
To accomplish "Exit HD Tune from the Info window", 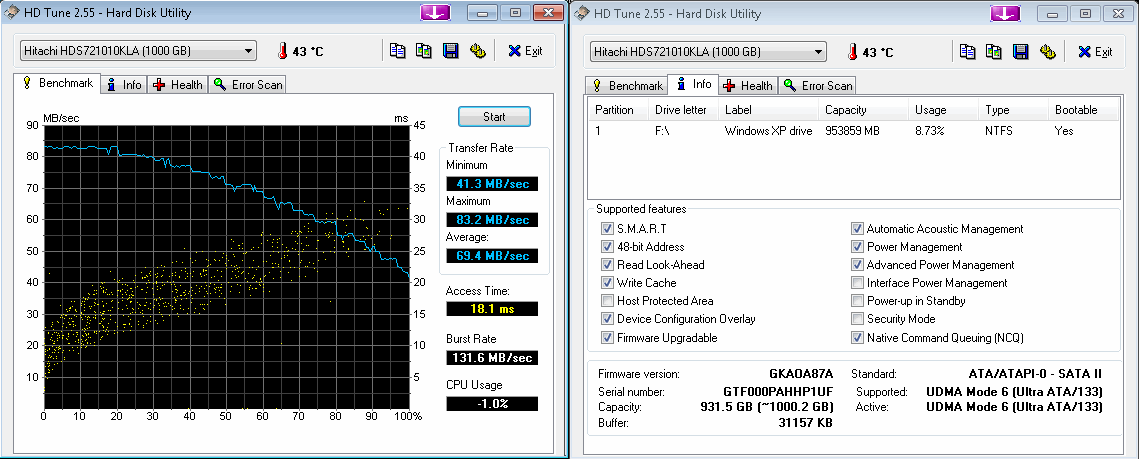I will tap(1095, 51).
